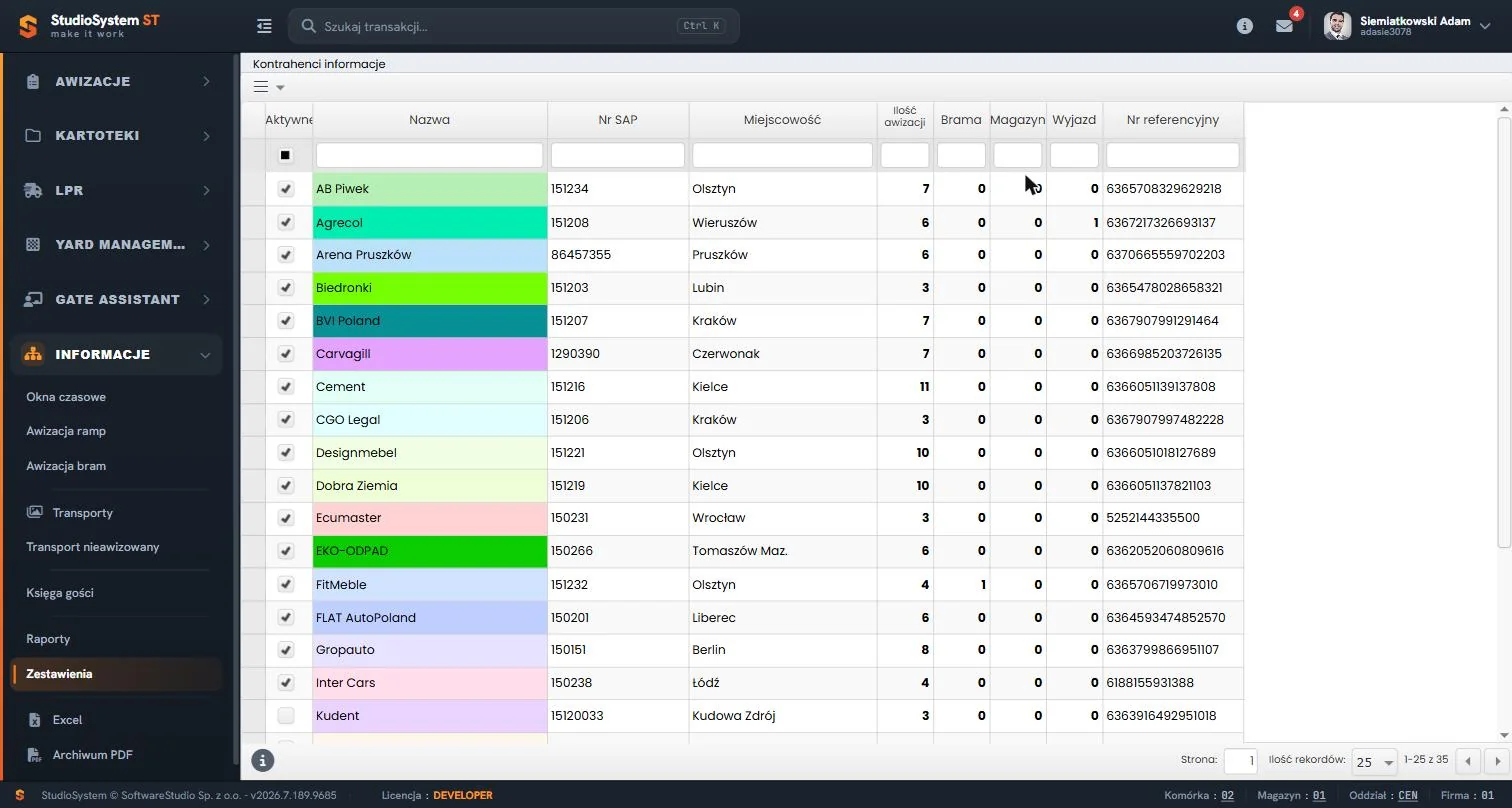Screen dimensions: 1512x808
Task: Open Transport nieawizowany menu item
Action: (x=93, y=547)
